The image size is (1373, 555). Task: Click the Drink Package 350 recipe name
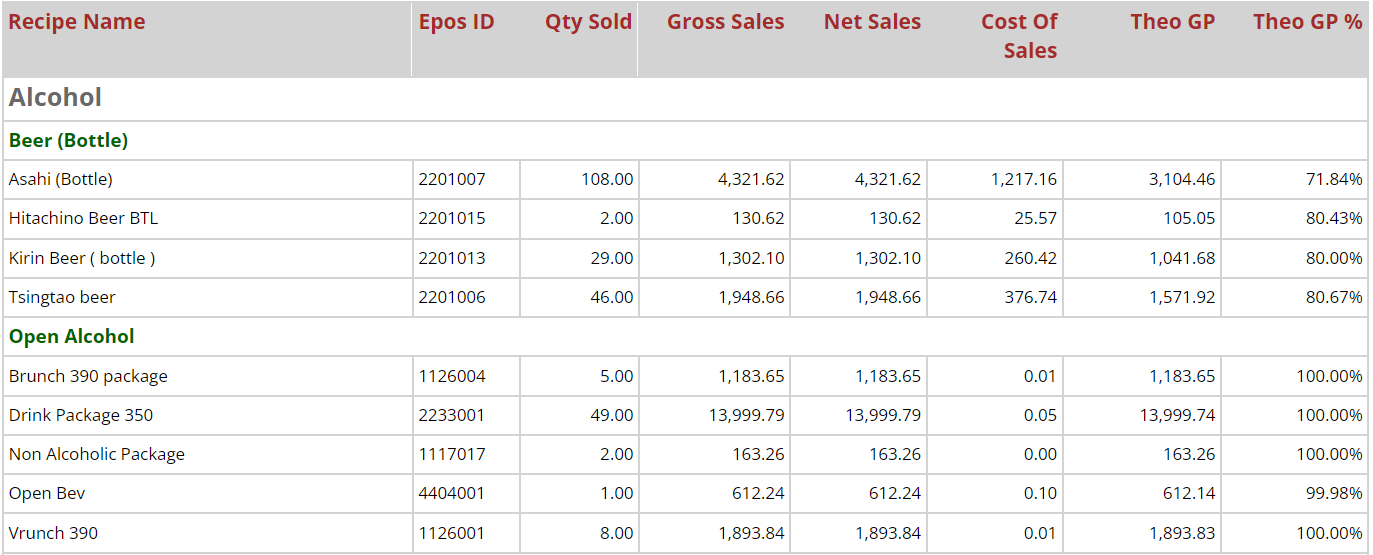[x=81, y=416]
